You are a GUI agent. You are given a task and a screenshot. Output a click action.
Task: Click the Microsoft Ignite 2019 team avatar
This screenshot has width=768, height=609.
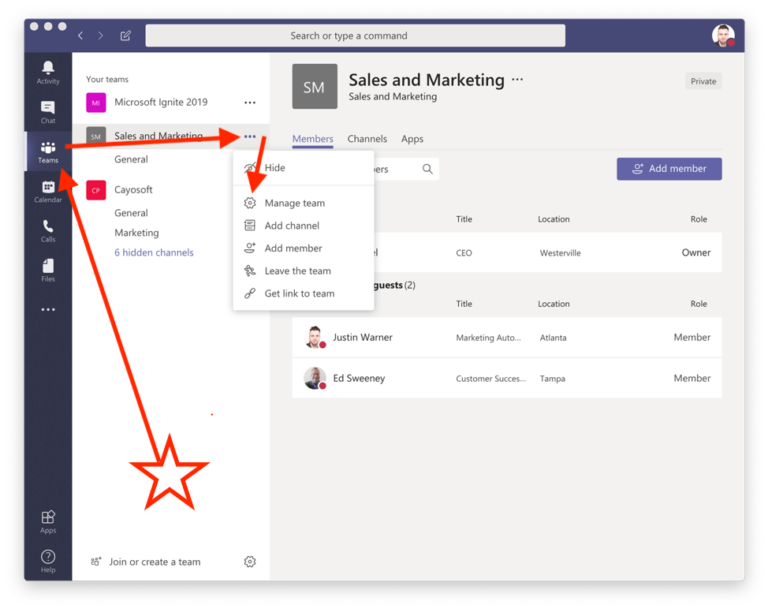click(x=96, y=102)
